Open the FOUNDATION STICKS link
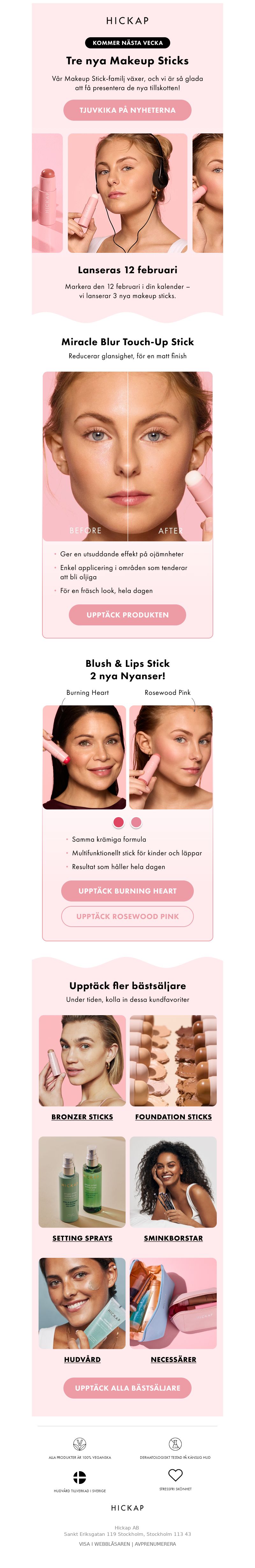The width and height of the screenshot is (255, 1568). (x=173, y=1117)
